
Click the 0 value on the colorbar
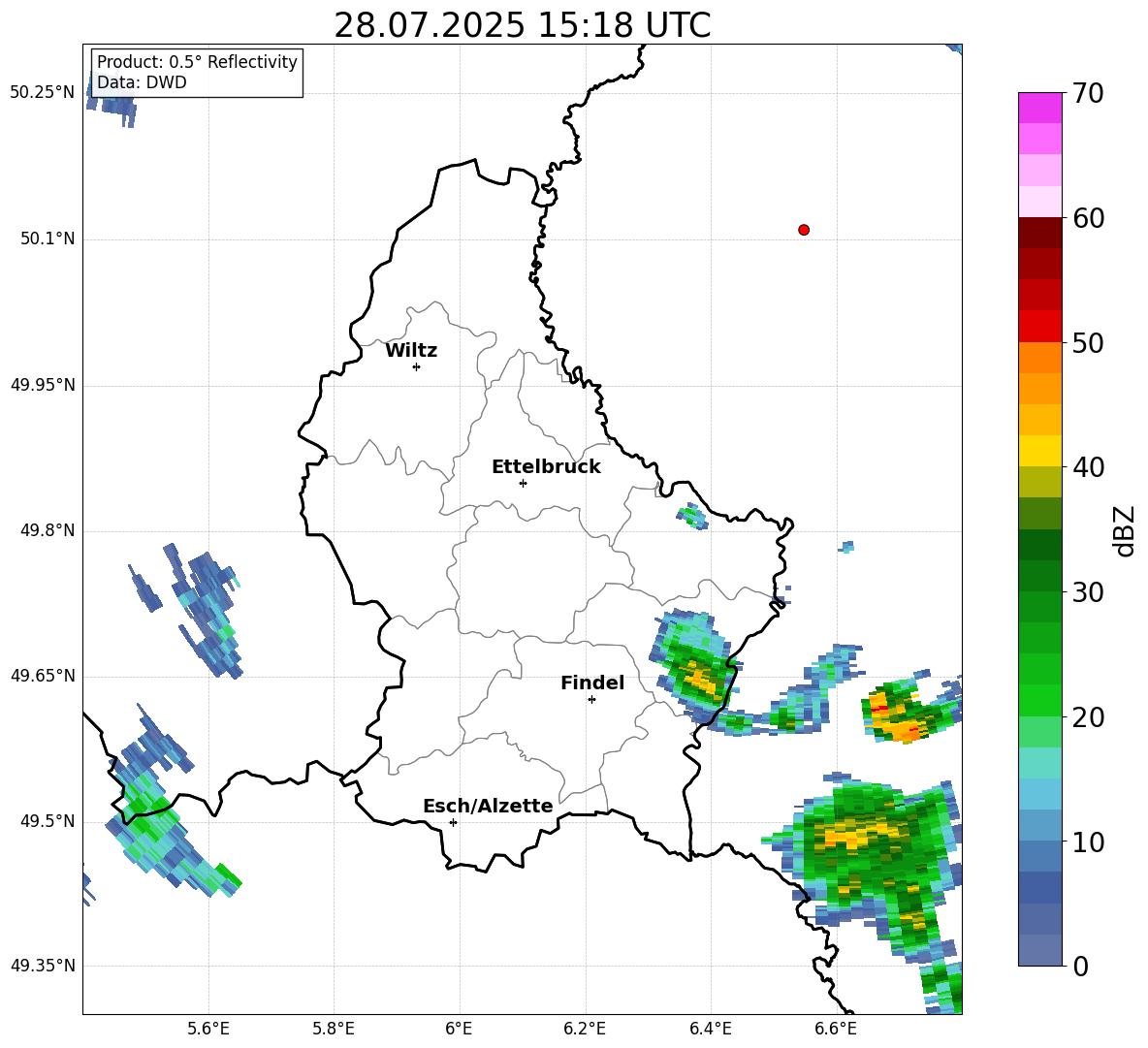click(x=1080, y=966)
